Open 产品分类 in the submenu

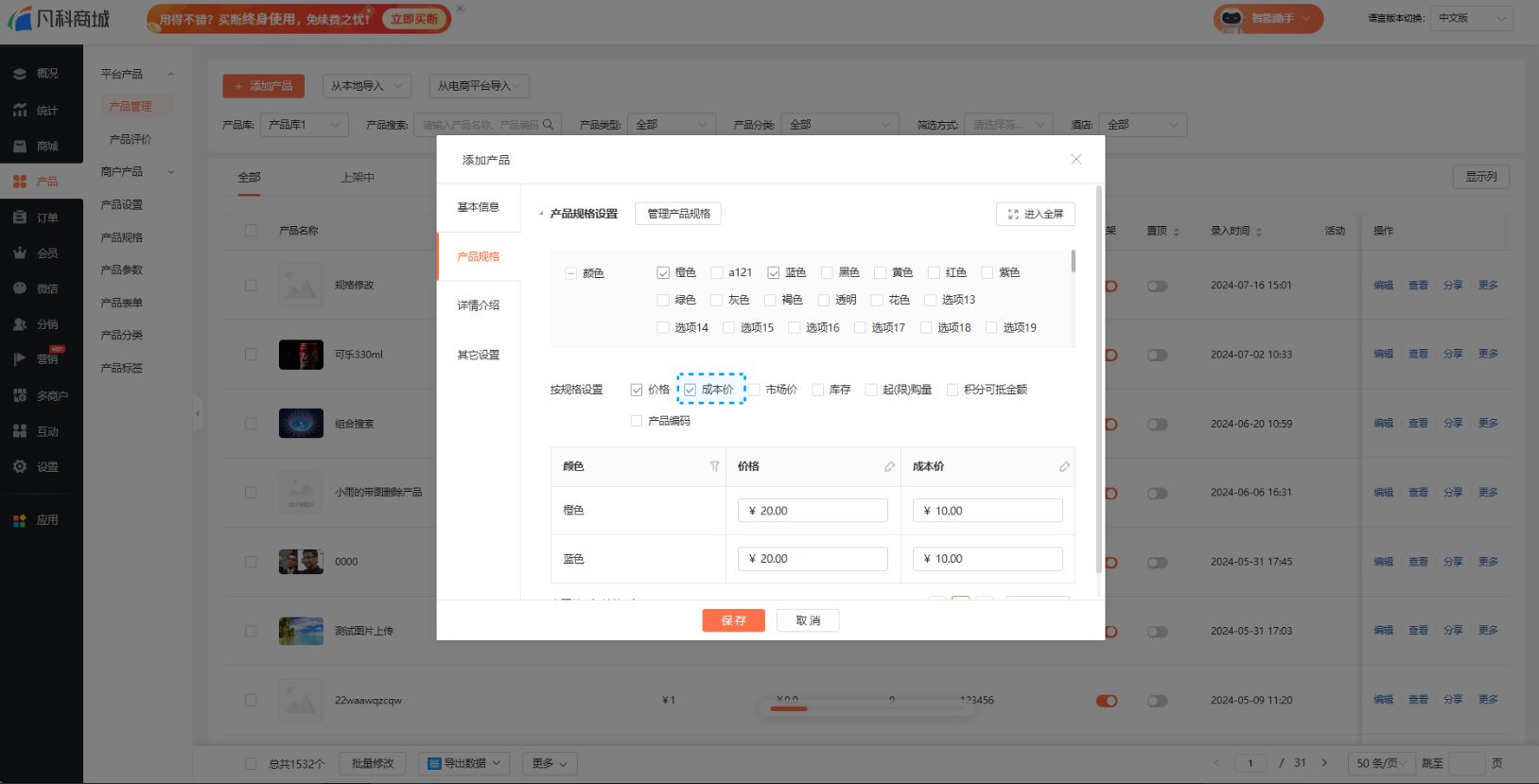click(122, 335)
